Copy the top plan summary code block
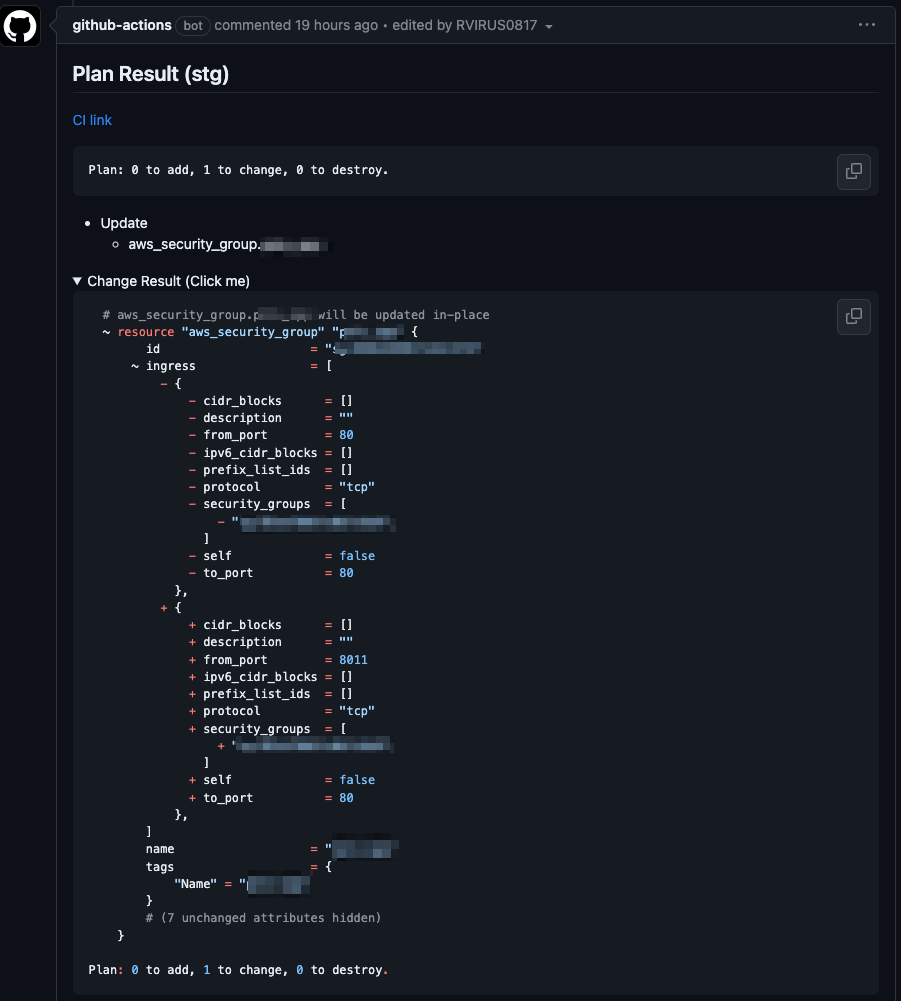 853,171
